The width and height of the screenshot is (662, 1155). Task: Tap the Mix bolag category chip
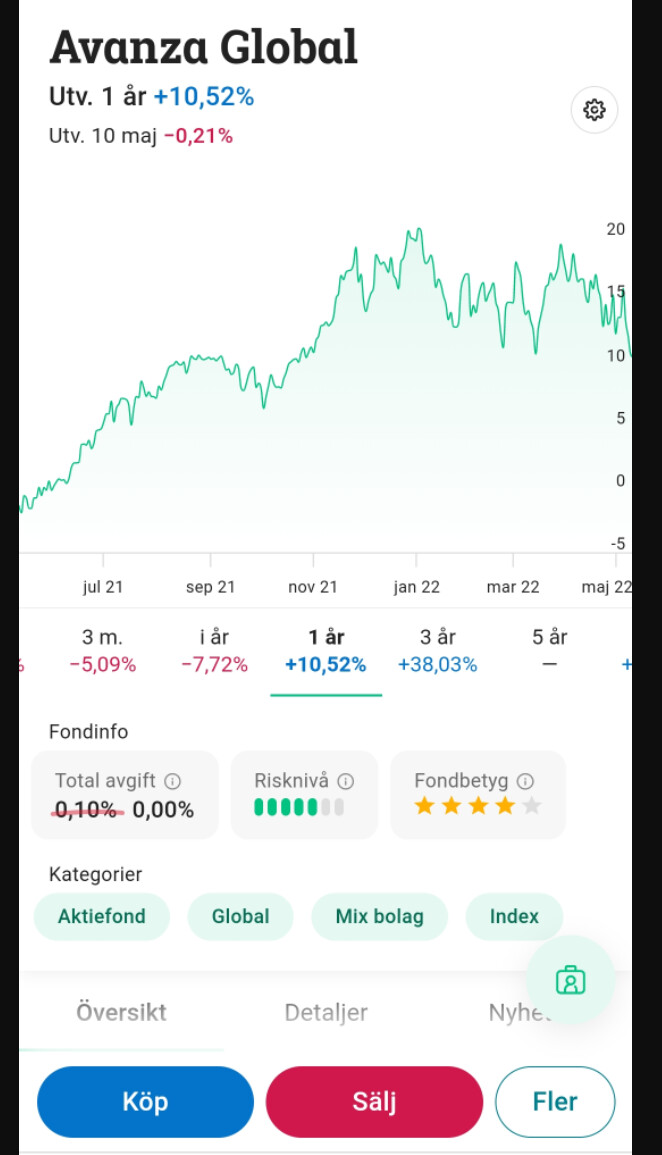(x=379, y=916)
